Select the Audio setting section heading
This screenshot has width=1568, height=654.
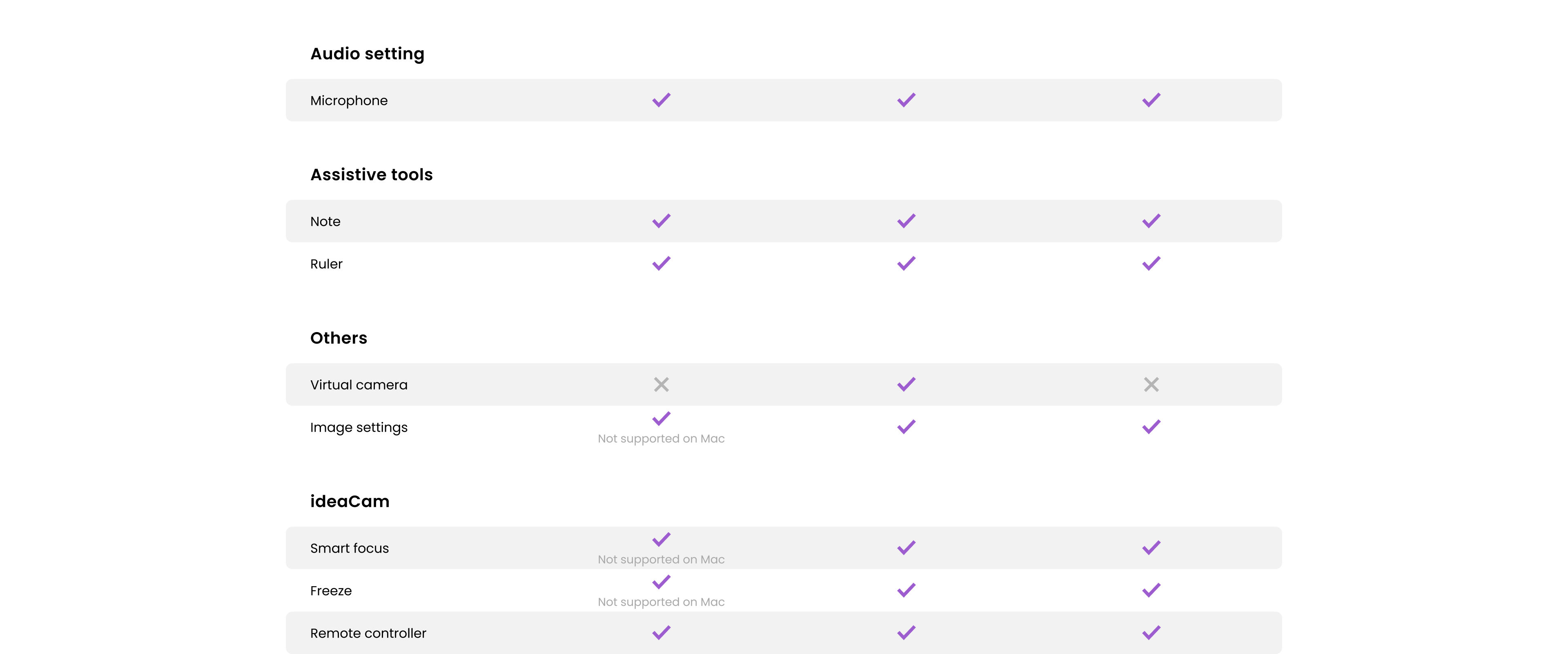pyautogui.click(x=367, y=54)
